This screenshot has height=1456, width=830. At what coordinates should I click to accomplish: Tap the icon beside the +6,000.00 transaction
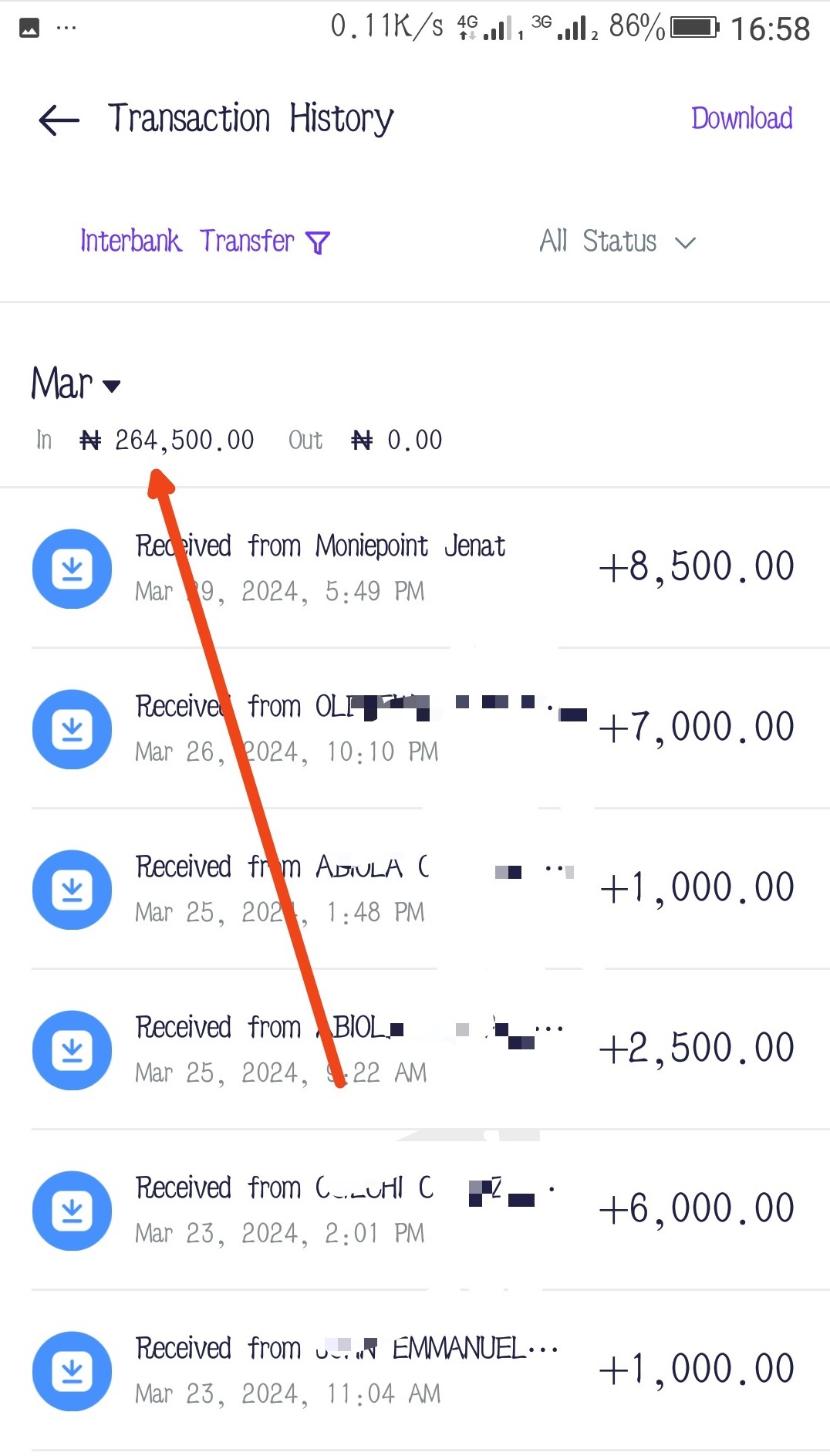click(x=72, y=1211)
